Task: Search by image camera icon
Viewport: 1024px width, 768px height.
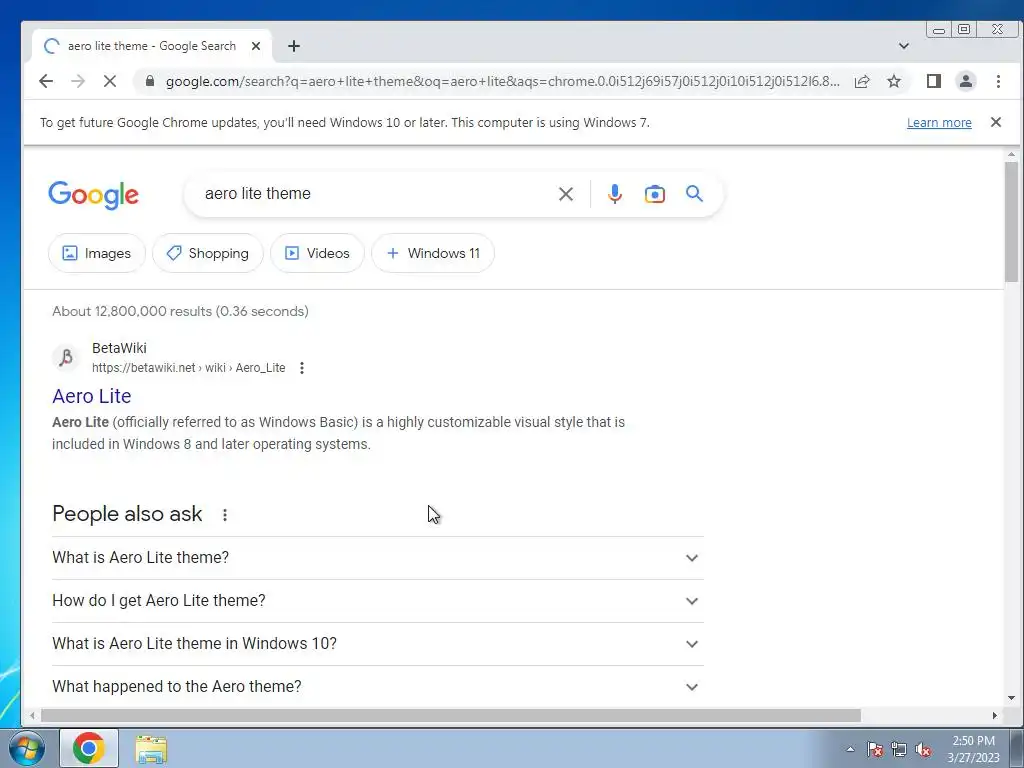Action: [x=654, y=194]
